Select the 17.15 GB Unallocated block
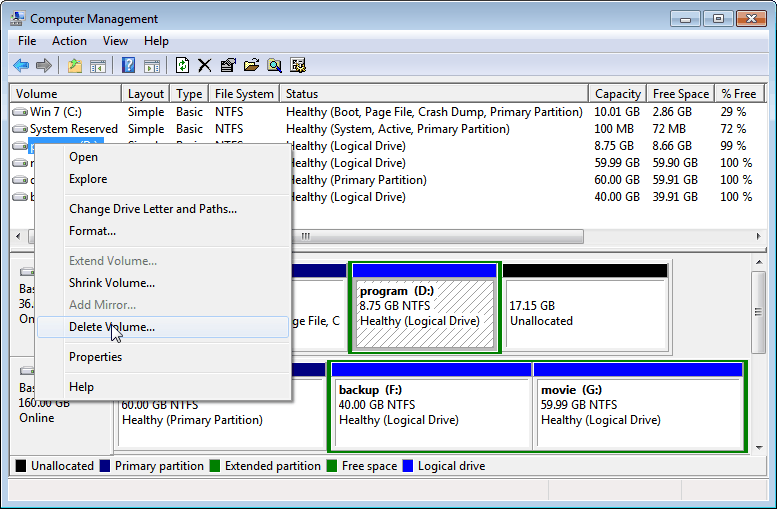Image resolution: width=777 pixels, height=509 pixels. click(x=585, y=308)
